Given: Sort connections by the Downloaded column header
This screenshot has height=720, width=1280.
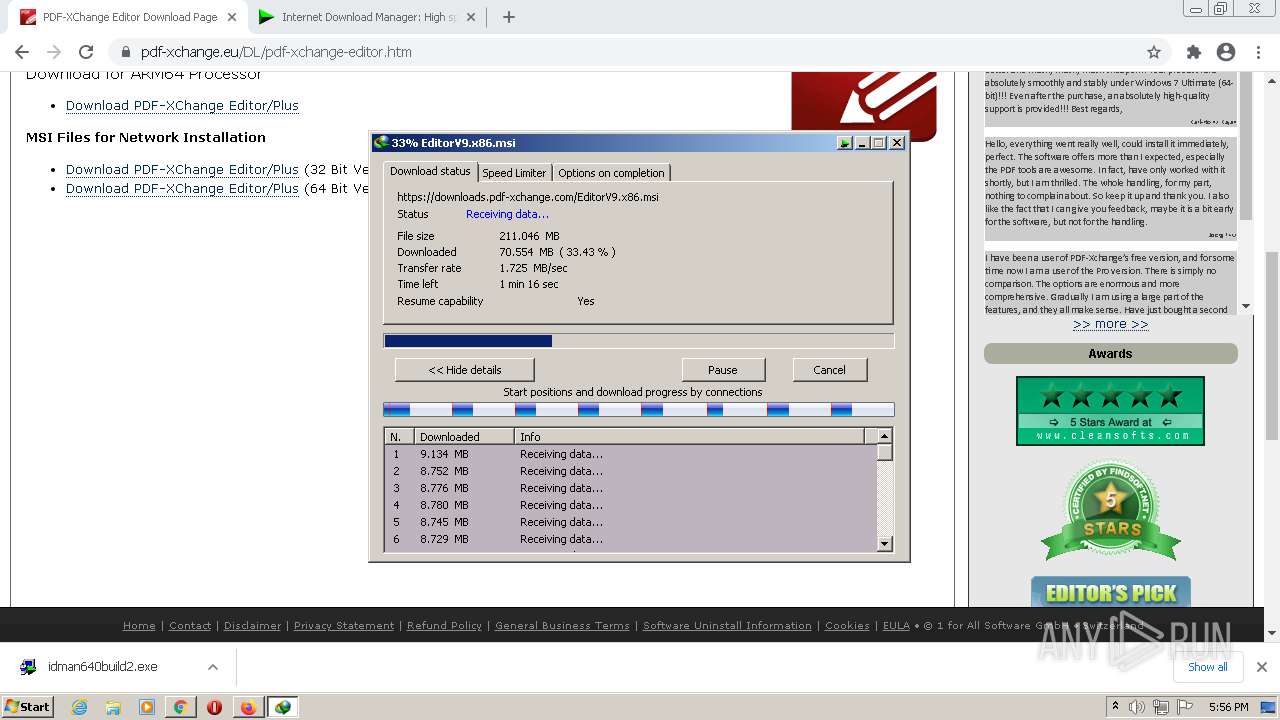Looking at the screenshot, I should click(x=464, y=437).
